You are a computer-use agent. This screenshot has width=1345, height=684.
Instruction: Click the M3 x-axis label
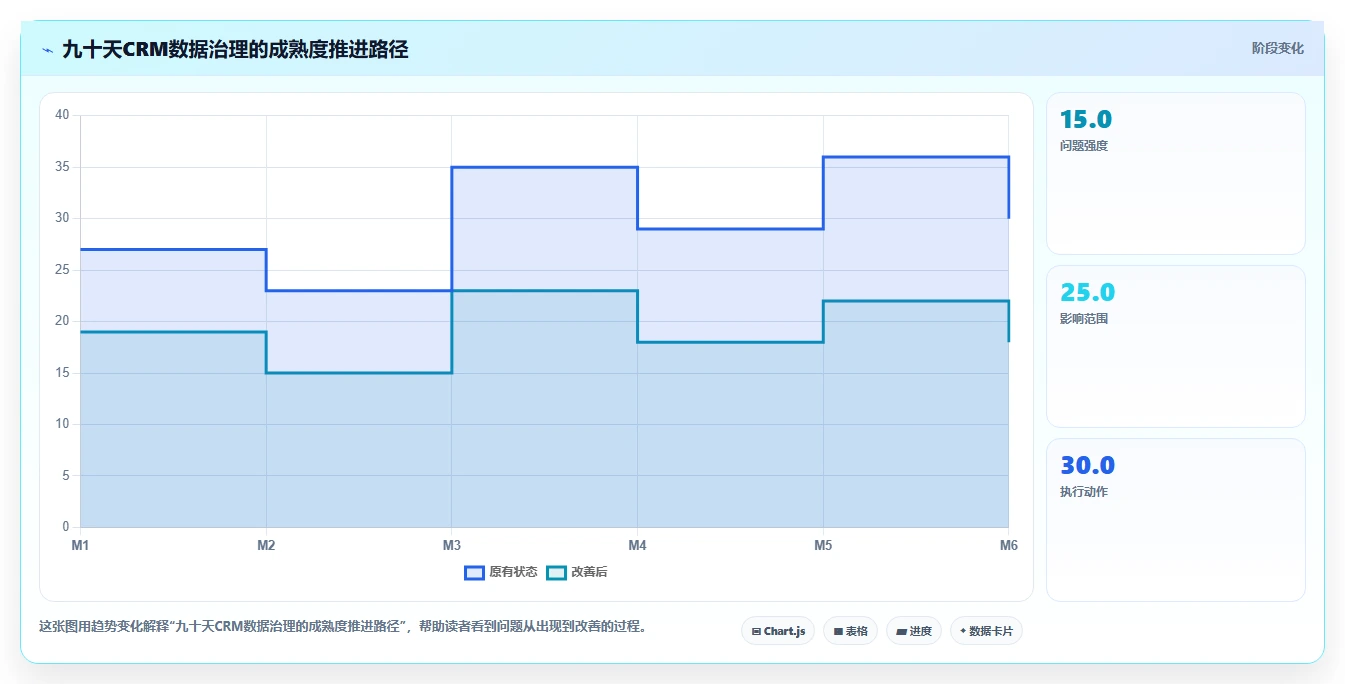click(x=452, y=545)
